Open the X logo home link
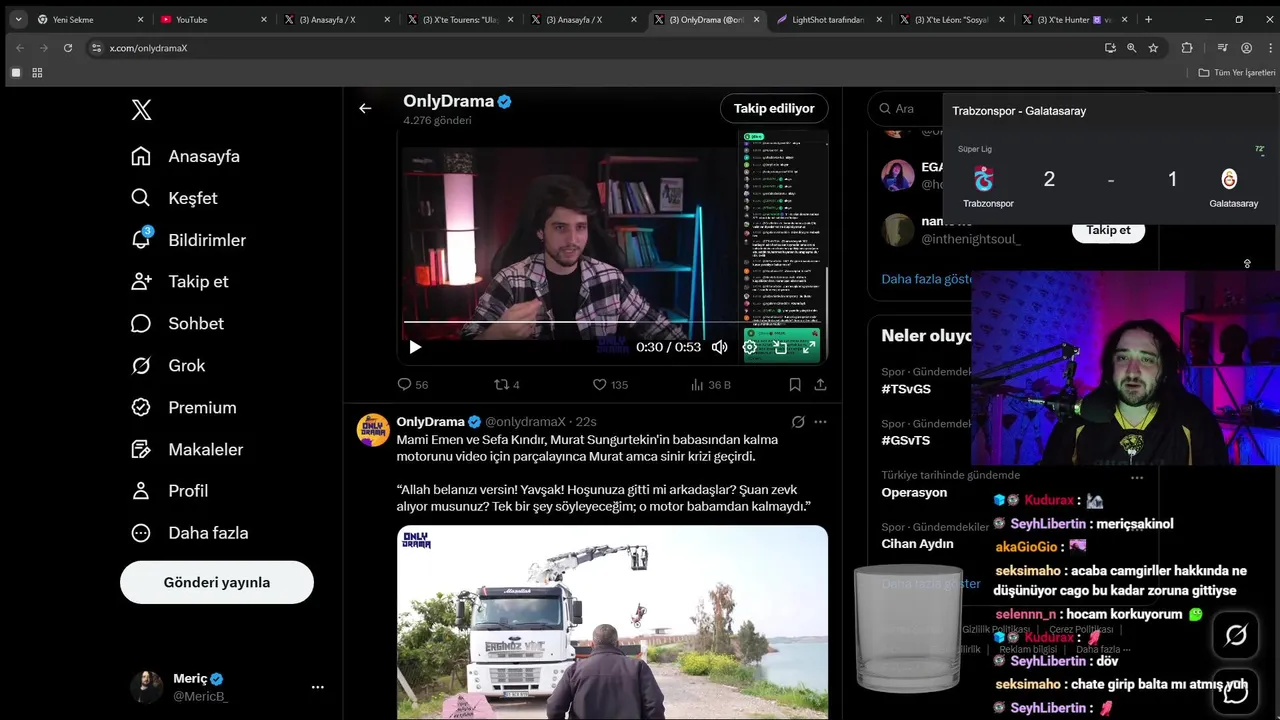1280x720 pixels. 141,110
